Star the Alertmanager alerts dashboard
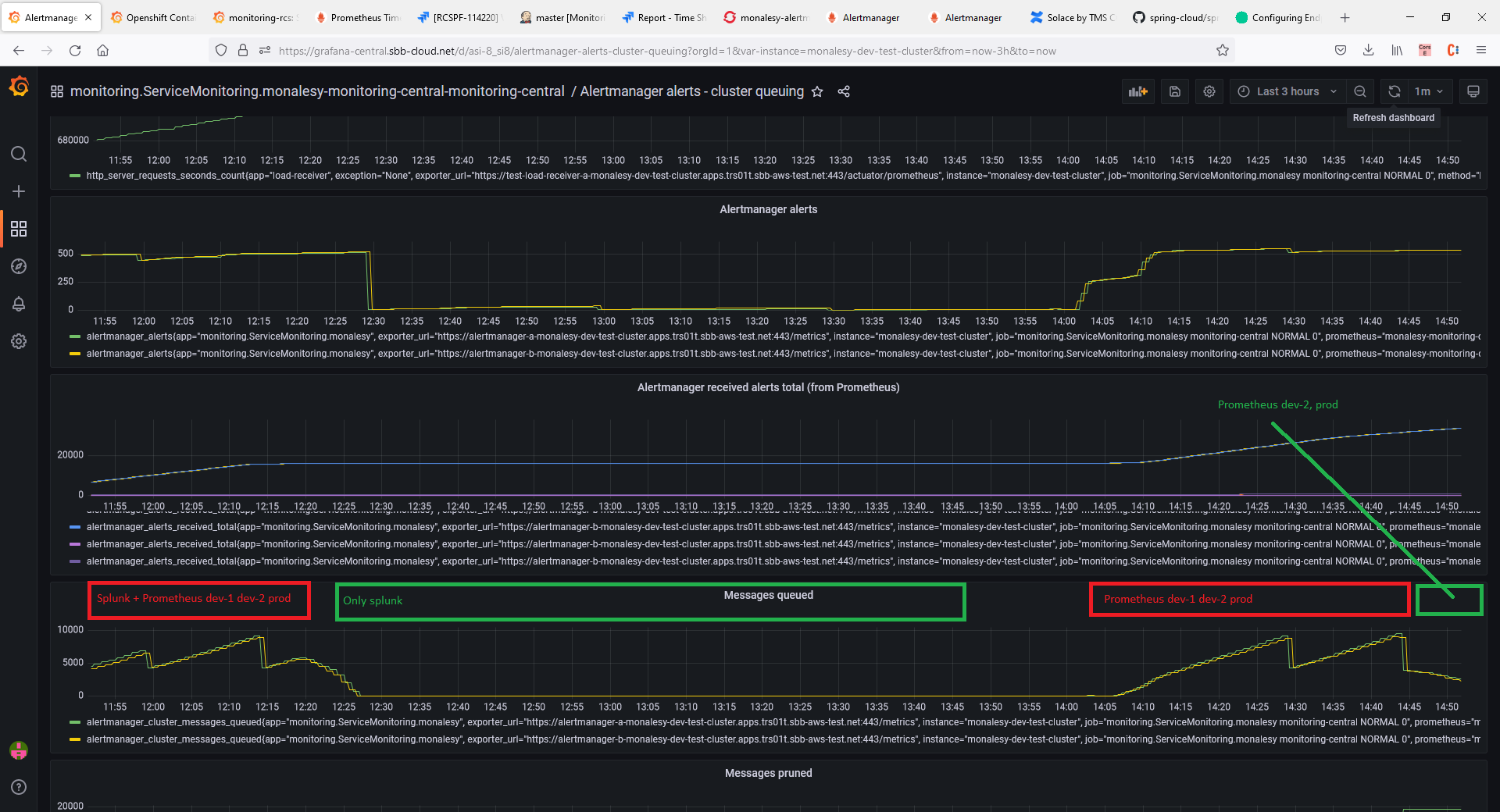The height and width of the screenshot is (812, 1500). pos(817,91)
